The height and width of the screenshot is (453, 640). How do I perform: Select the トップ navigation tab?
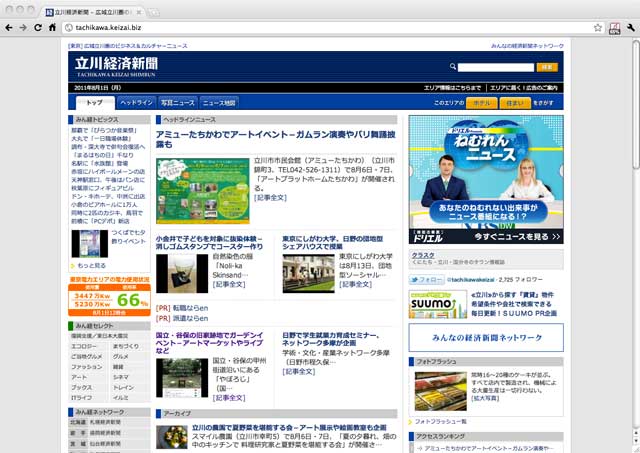pyautogui.click(x=95, y=102)
